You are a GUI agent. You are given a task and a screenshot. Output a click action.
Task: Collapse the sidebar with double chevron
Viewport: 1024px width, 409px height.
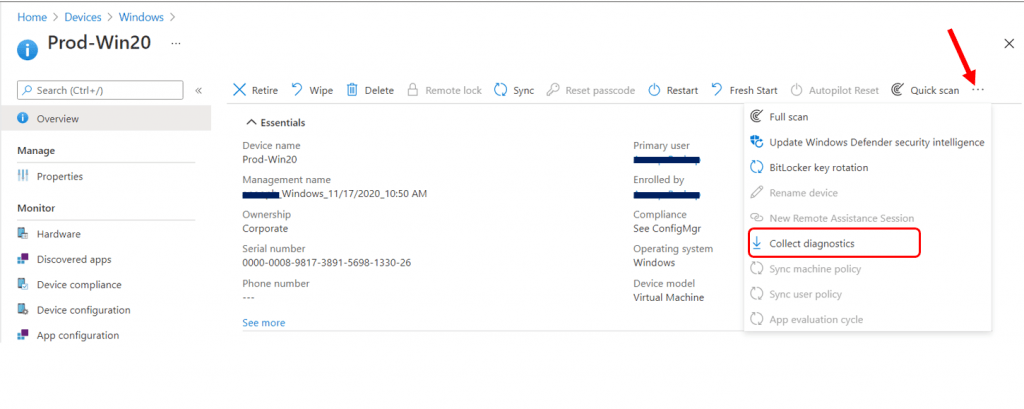199,90
